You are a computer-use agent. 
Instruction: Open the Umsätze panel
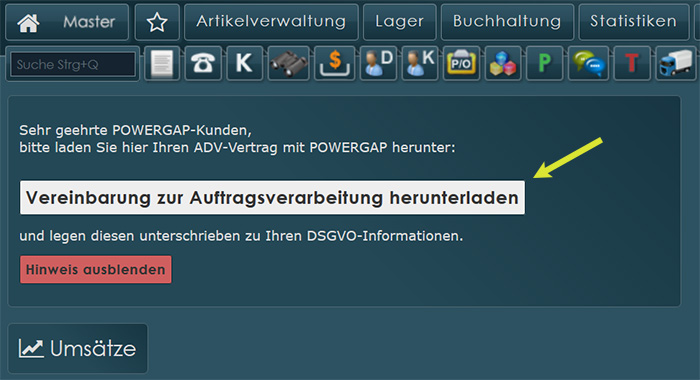pyautogui.click(x=78, y=348)
